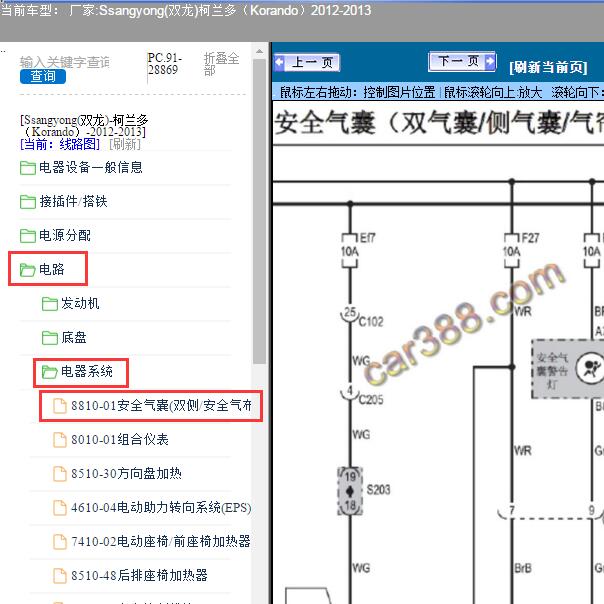This screenshot has width=604, height=604.
Task: Click the C205 connector label in diagram
Action: coord(371,400)
